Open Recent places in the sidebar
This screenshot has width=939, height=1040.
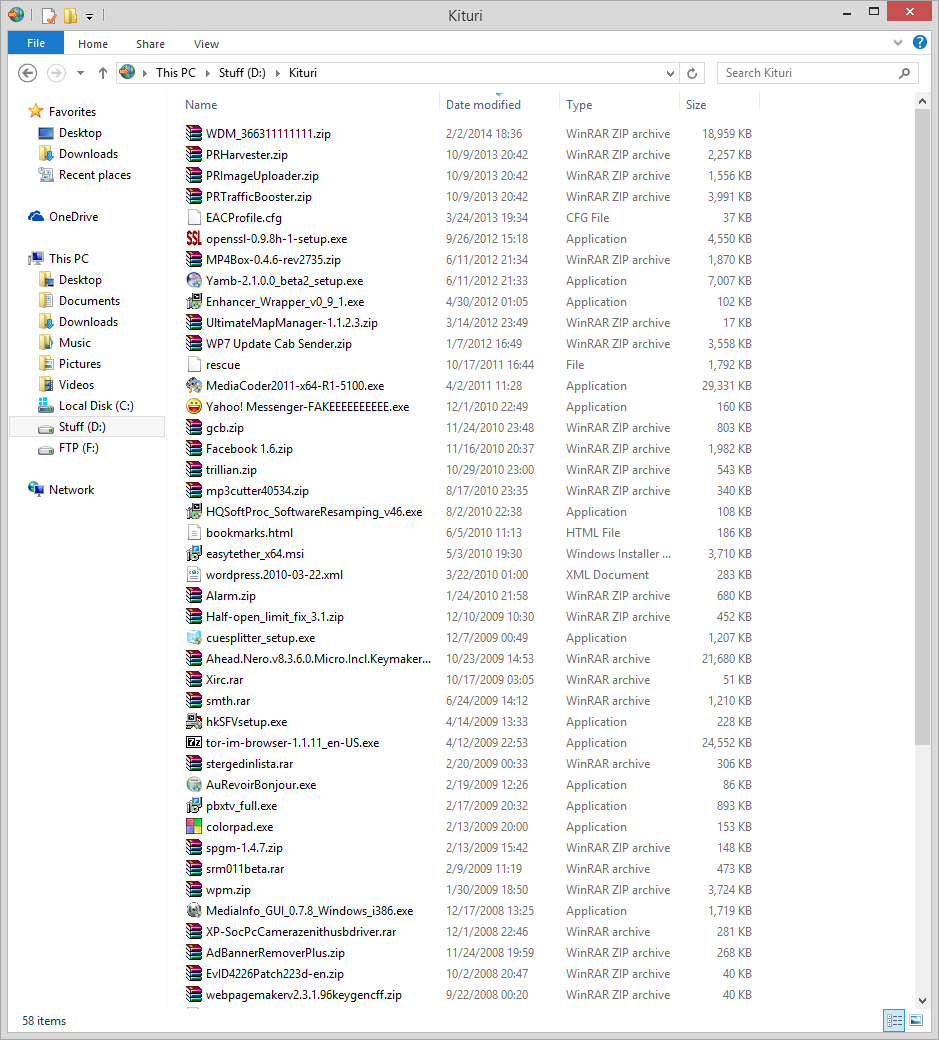tap(95, 175)
